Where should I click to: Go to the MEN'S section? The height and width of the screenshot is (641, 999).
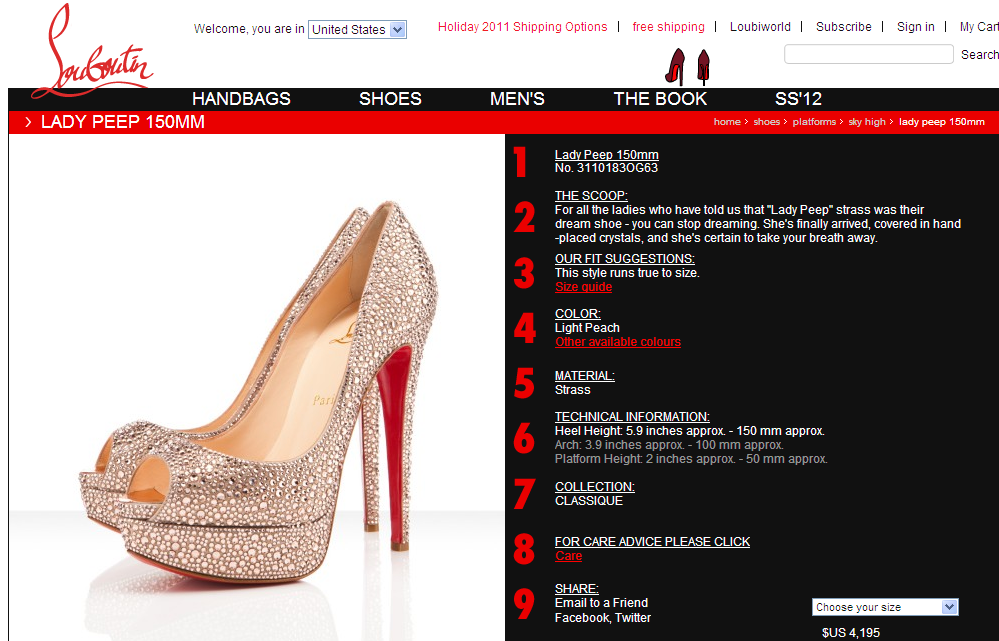pos(517,99)
